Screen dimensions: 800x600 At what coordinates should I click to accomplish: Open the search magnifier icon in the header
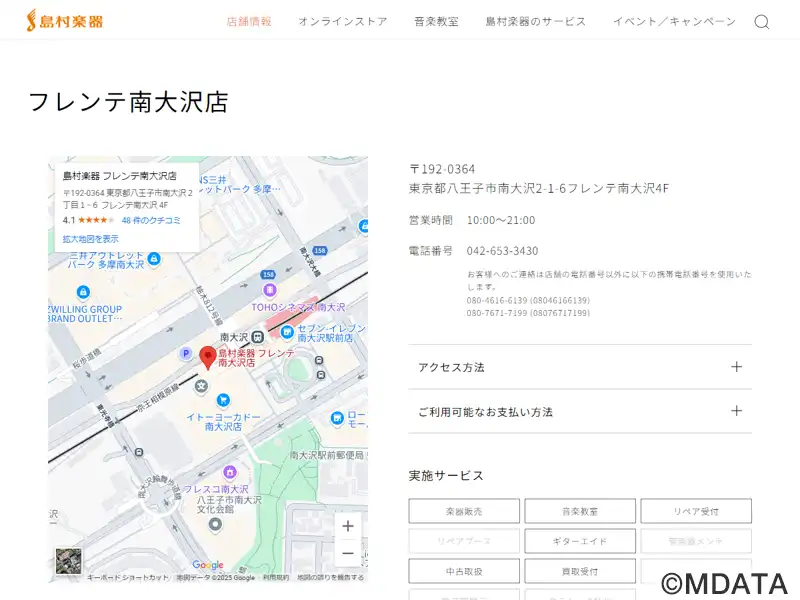click(761, 22)
